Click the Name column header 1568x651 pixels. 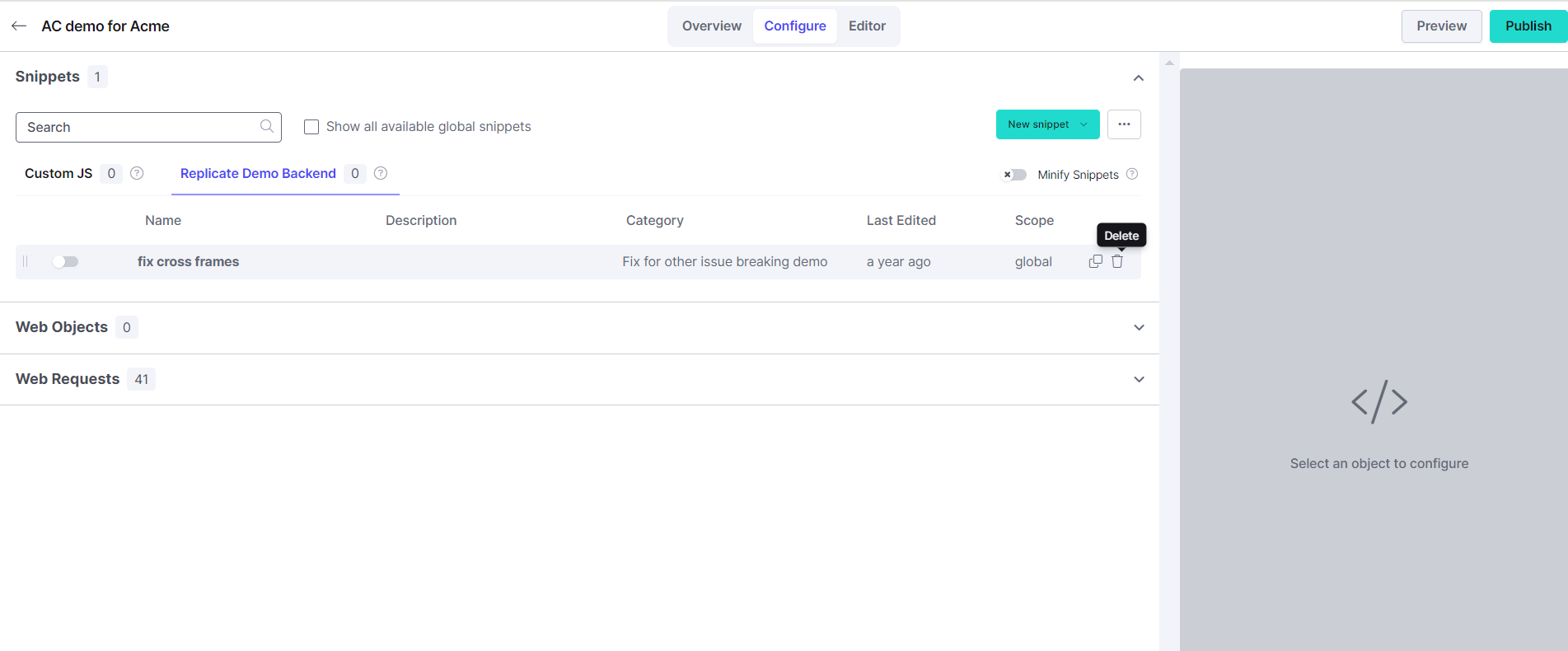pos(163,220)
